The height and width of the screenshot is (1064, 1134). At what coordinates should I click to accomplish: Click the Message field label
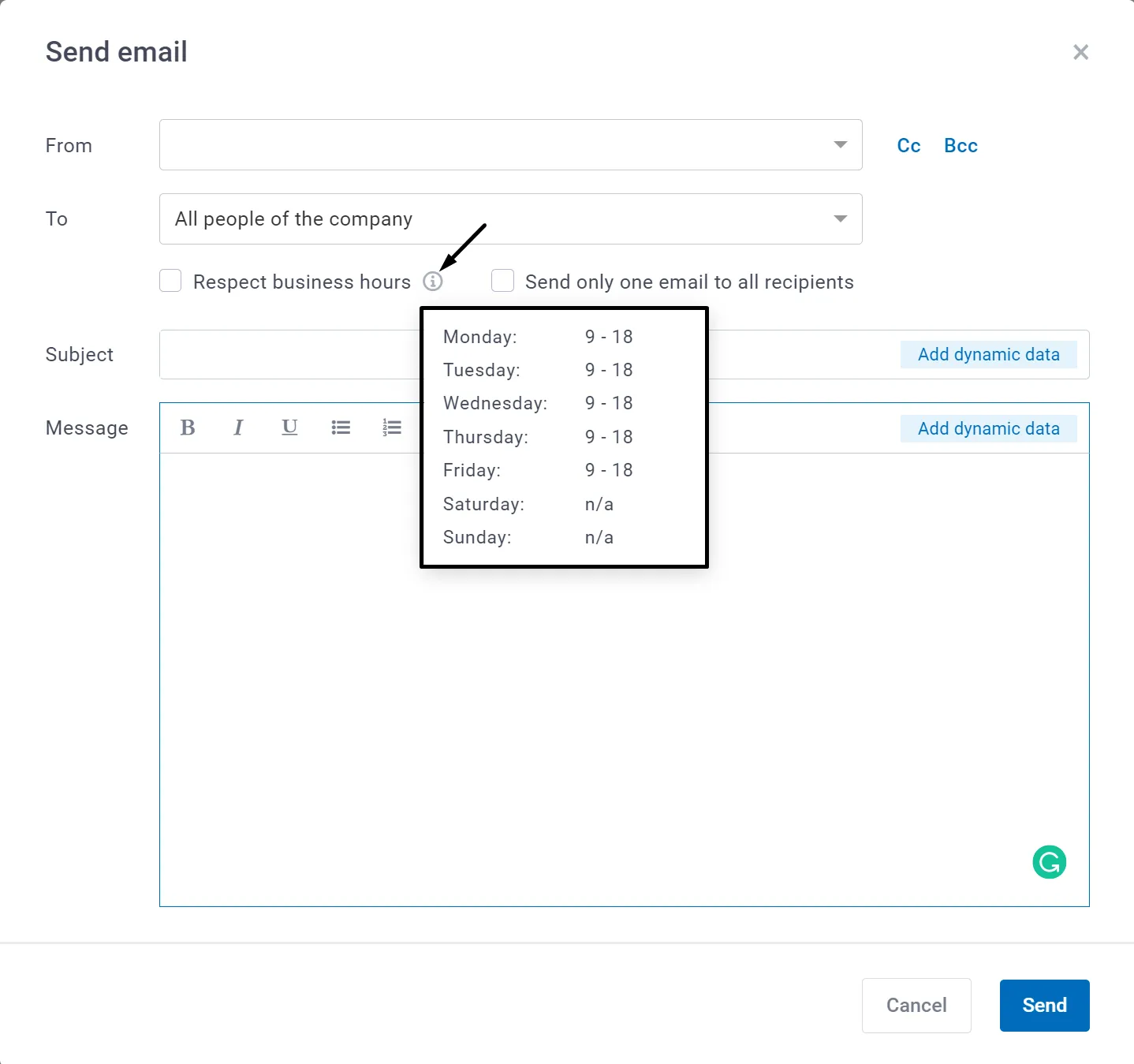coord(87,428)
